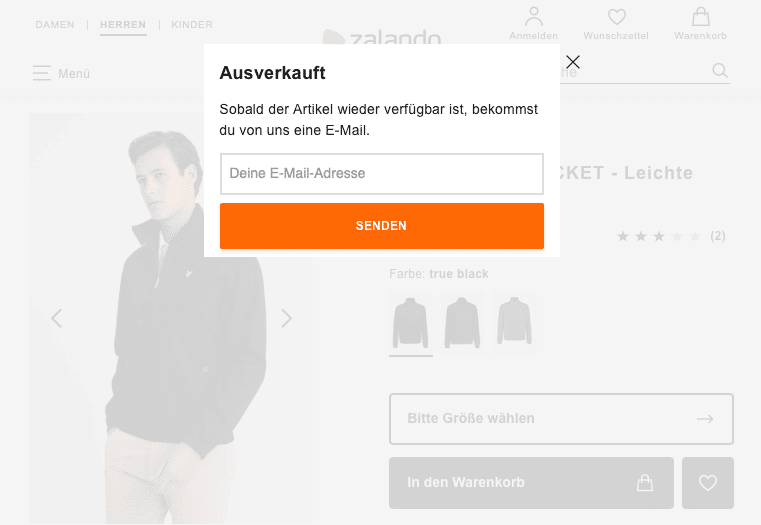The width and height of the screenshot is (761, 525).
Task: Open the Warenkorb bag icon
Action: (x=700, y=17)
